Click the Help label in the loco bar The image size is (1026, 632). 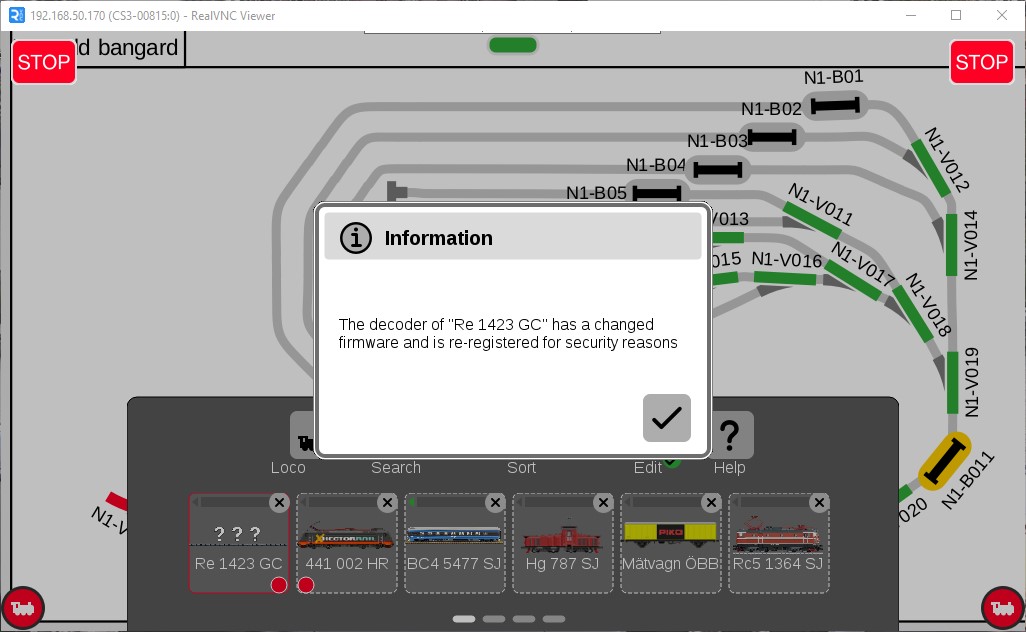[730, 468]
